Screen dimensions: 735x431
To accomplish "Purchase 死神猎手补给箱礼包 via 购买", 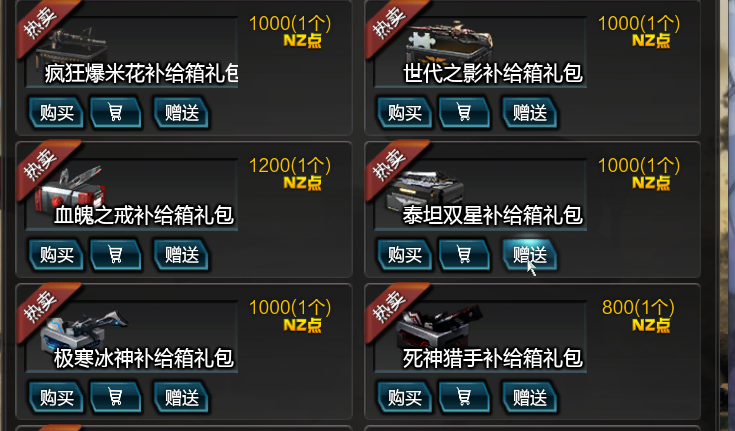I will click(x=405, y=398).
